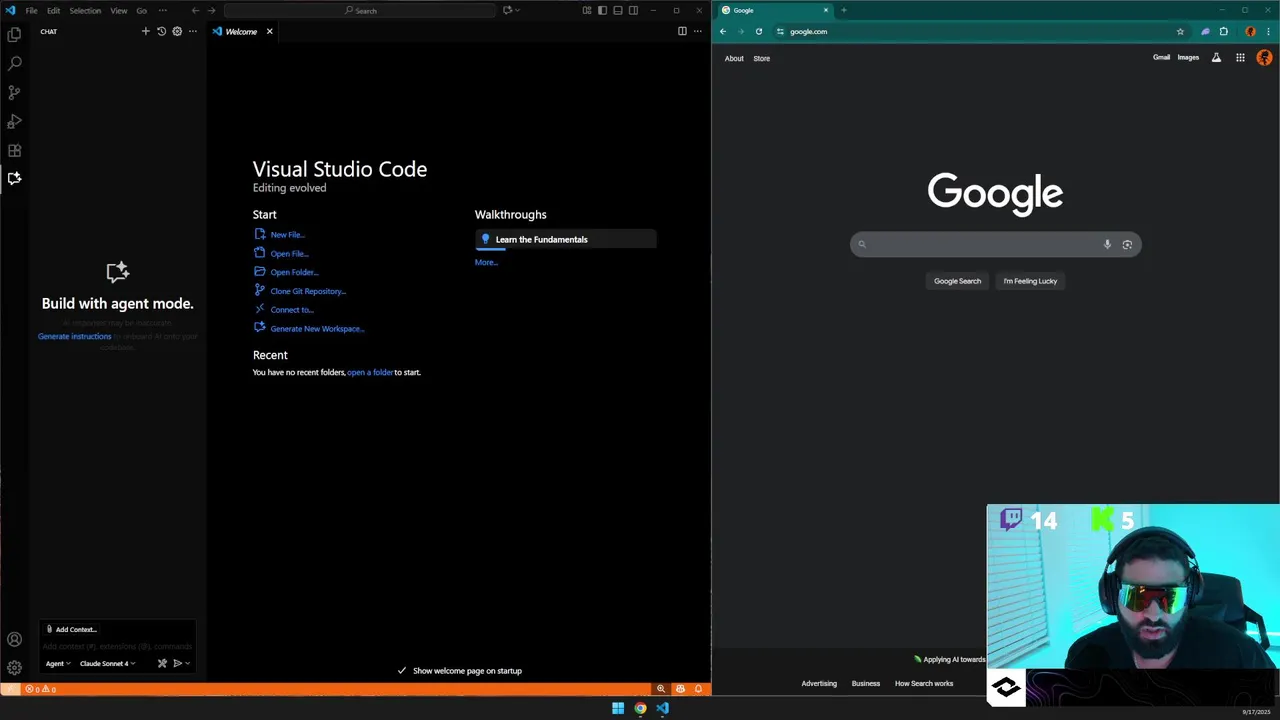This screenshot has width=1280, height=720.
Task: Open the Manage gear in activity bar
Action: 14,667
